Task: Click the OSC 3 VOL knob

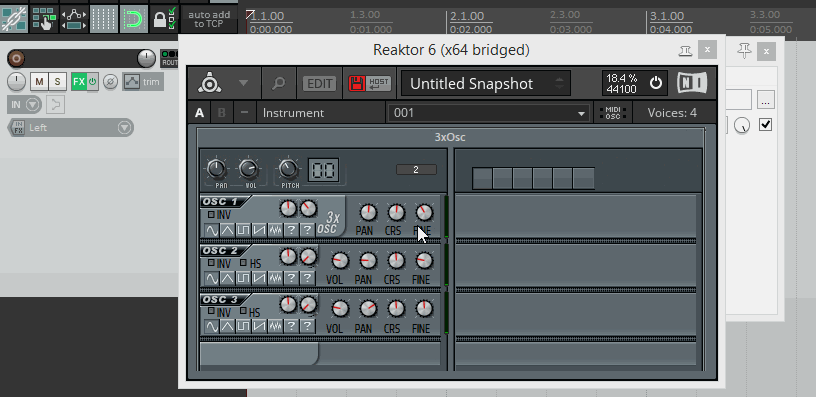Action: (339, 309)
